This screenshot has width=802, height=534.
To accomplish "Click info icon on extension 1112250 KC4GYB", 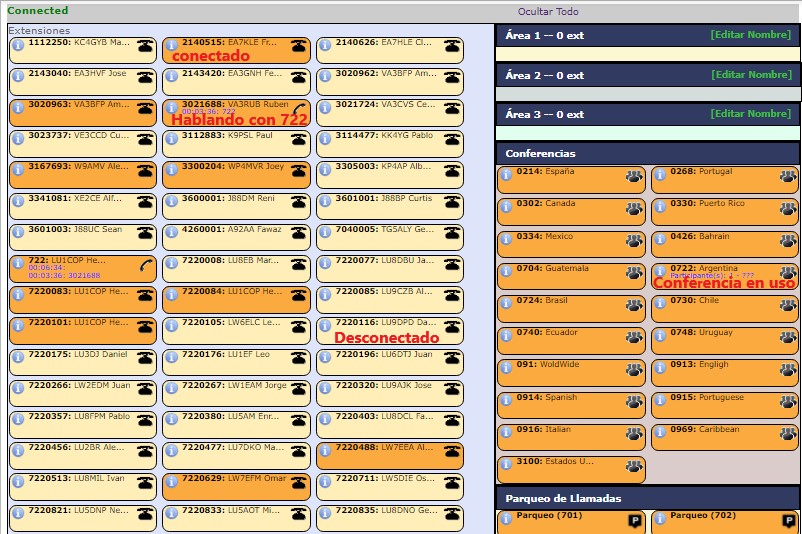I will [18, 45].
